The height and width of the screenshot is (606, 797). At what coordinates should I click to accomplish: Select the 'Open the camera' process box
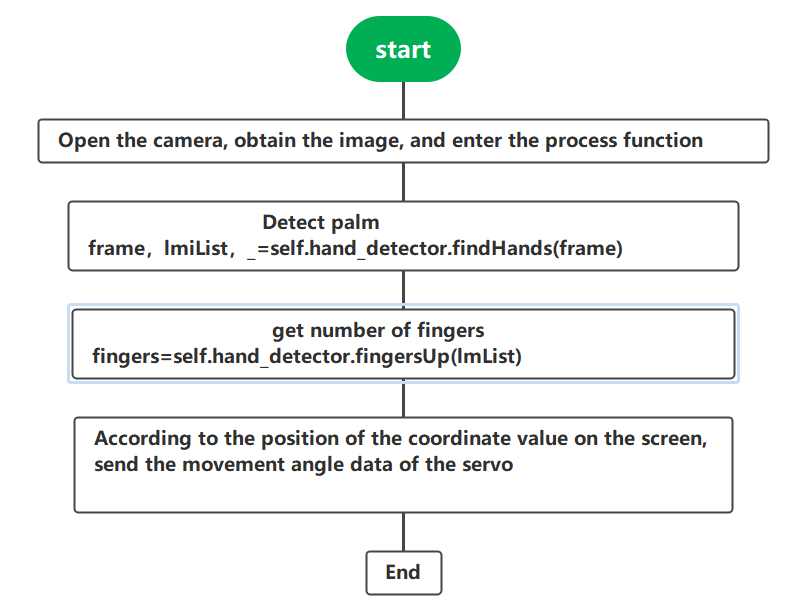pyautogui.click(x=403, y=141)
